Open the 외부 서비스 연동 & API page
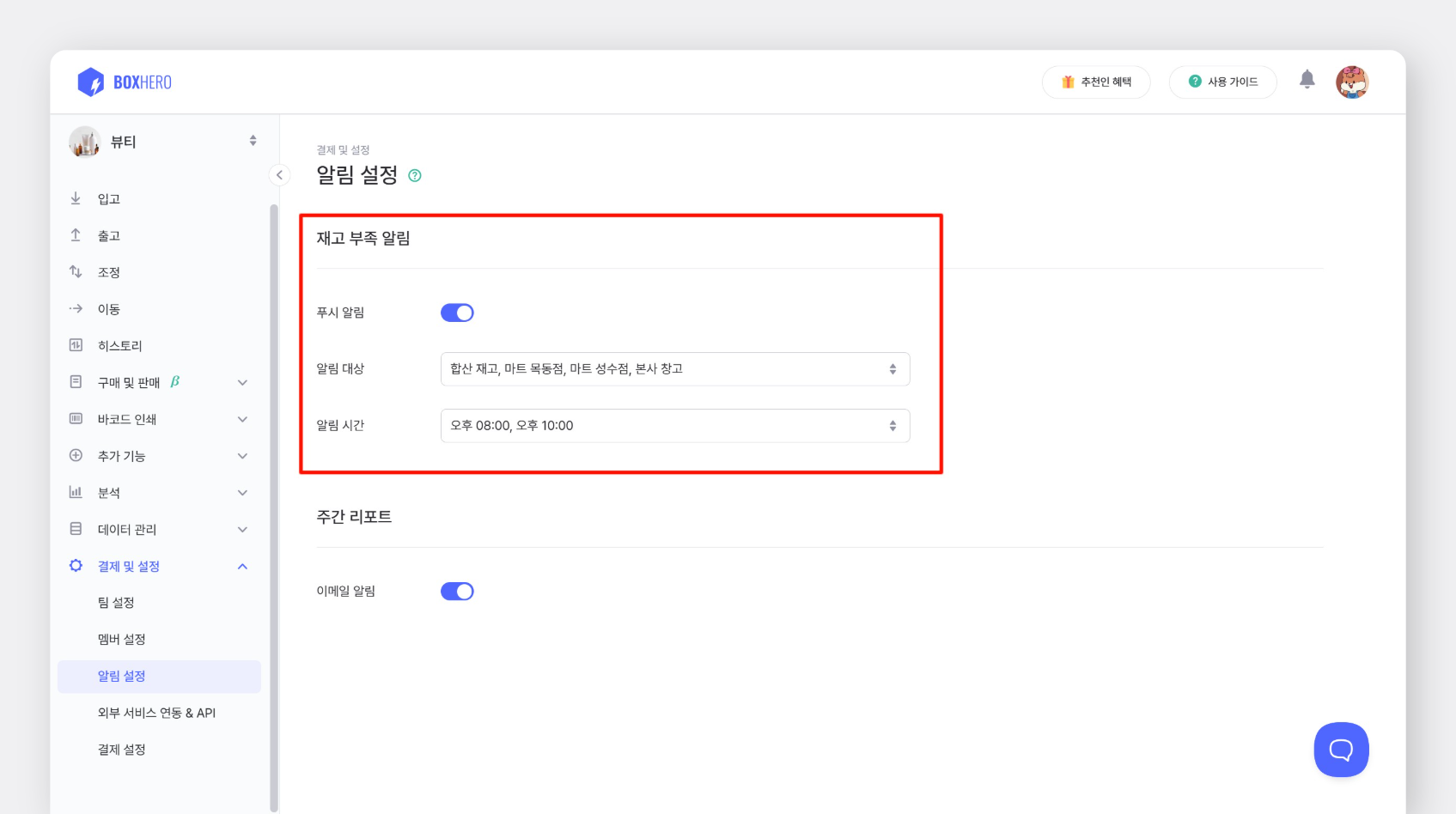 click(156, 712)
